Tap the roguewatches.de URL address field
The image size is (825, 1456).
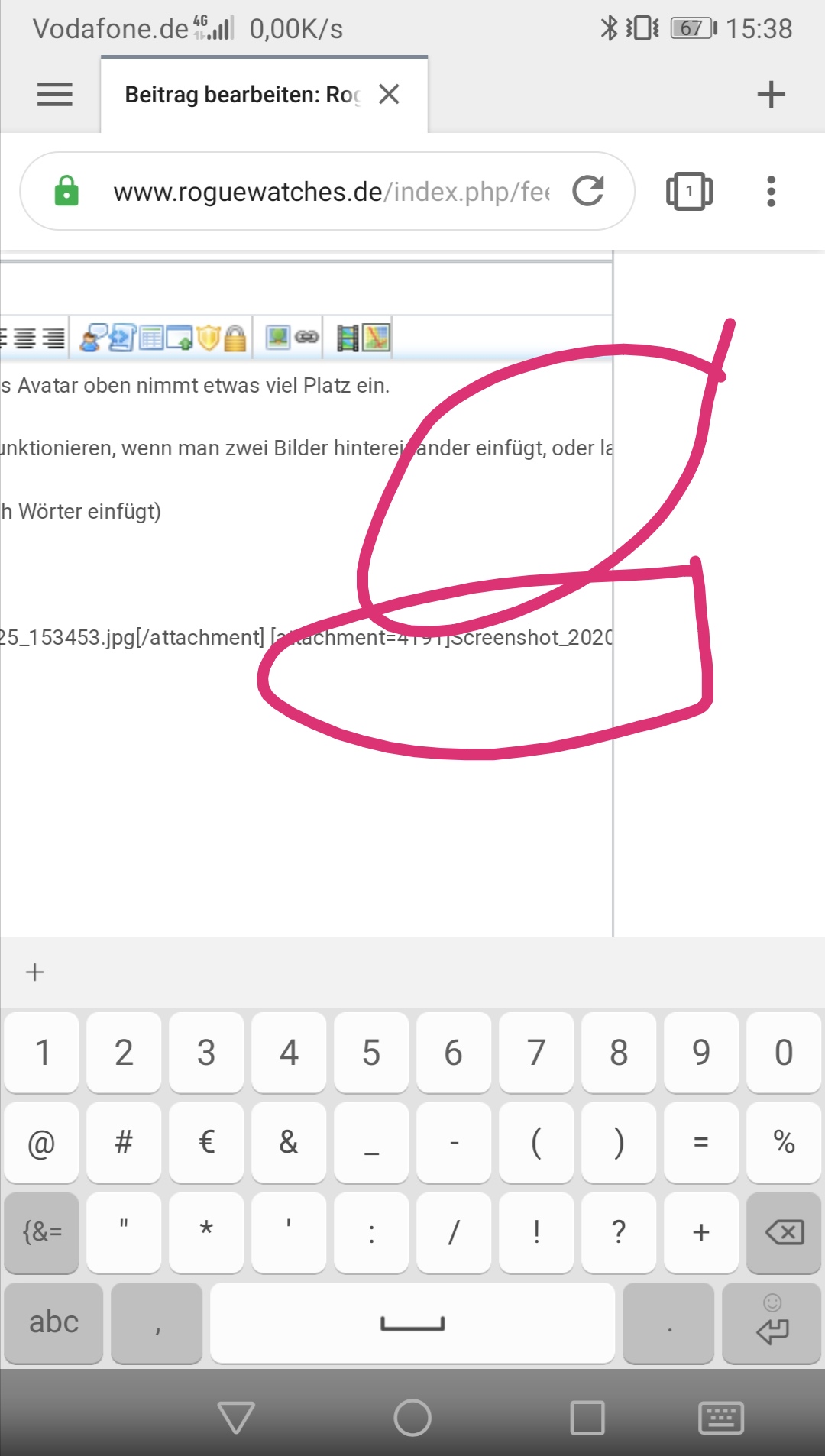[328, 192]
